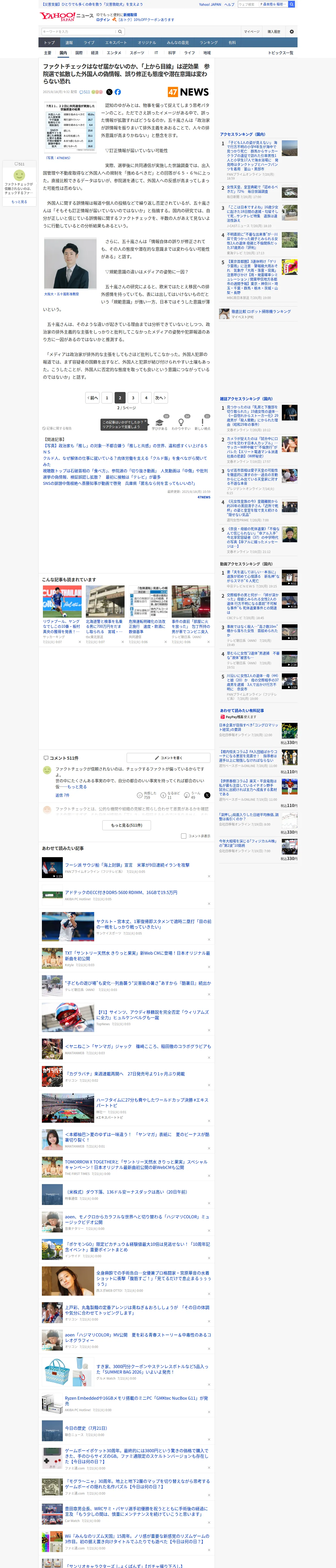Open the 【F1】ザインツ article link
336x1568 pixels.
click(153, 1015)
